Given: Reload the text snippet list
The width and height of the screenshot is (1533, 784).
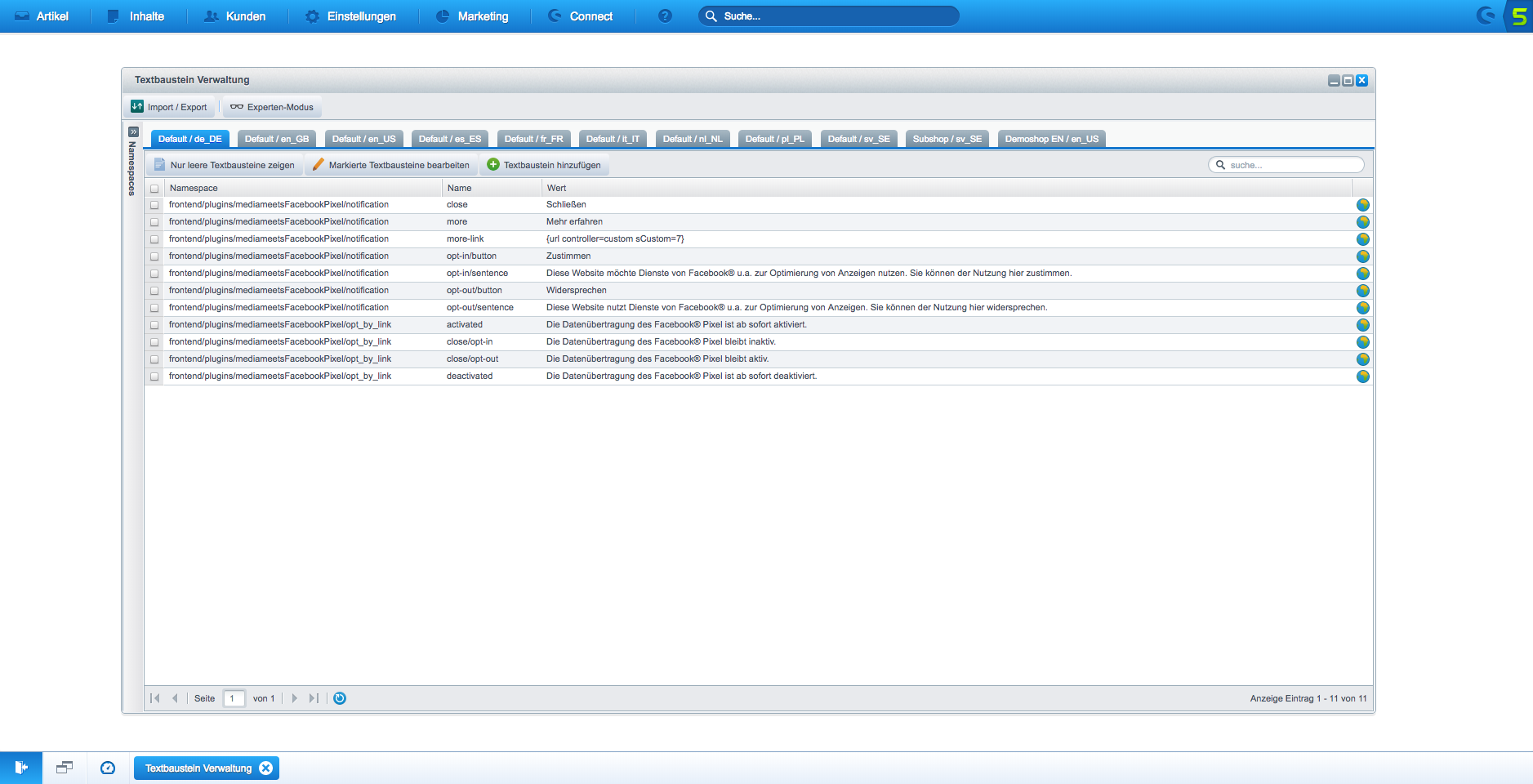Looking at the screenshot, I should click(x=340, y=698).
